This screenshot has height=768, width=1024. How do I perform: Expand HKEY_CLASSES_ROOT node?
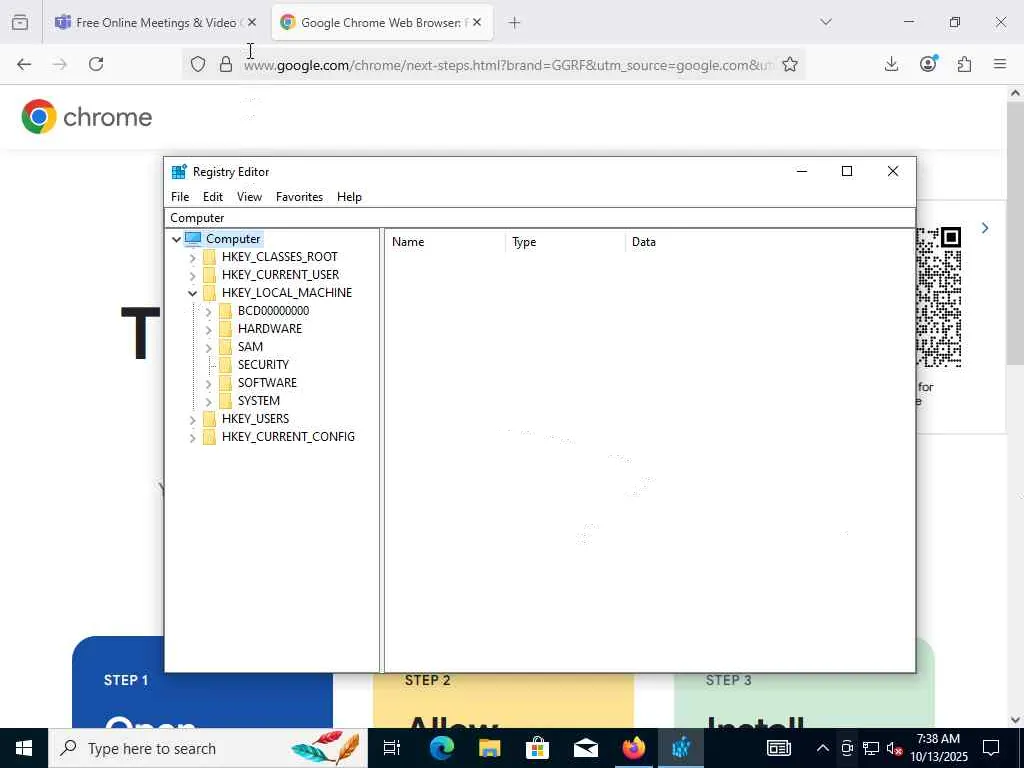(193, 258)
